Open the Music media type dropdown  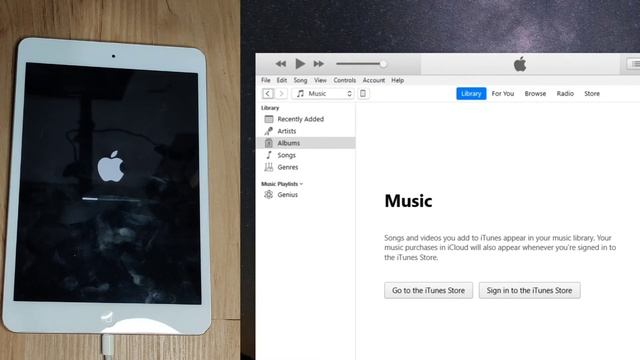pyautogui.click(x=323, y=93)
